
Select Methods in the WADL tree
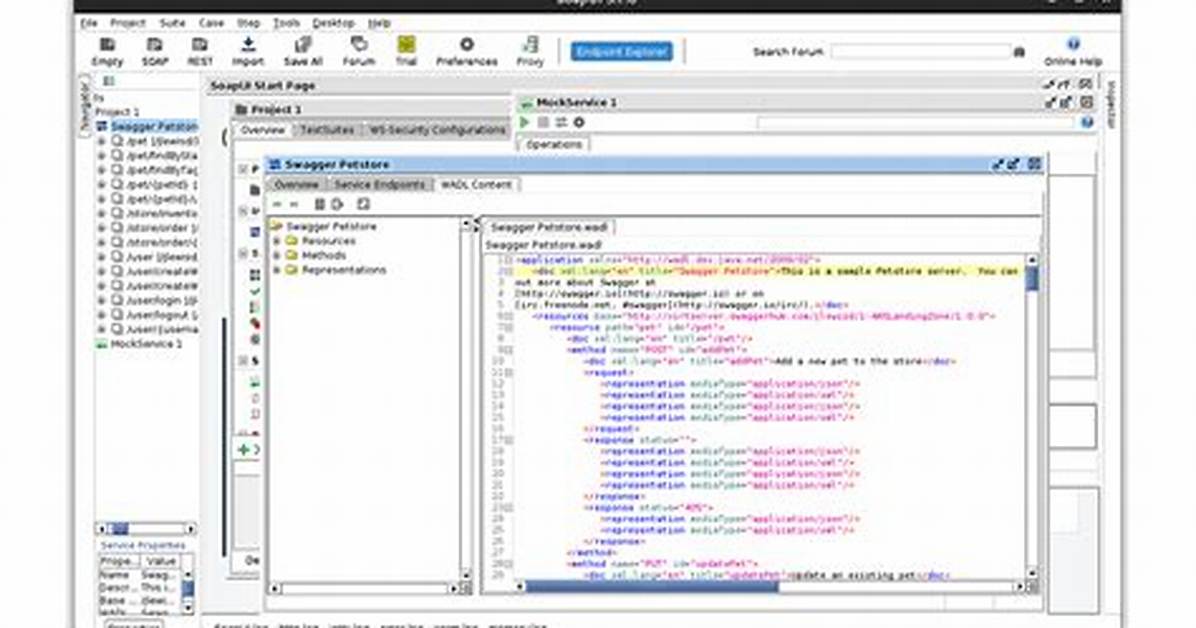coord(323,256)
